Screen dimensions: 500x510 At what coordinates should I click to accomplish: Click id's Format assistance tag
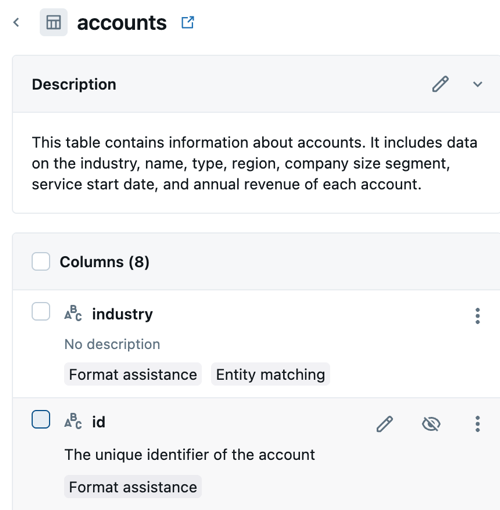point(133,487)
